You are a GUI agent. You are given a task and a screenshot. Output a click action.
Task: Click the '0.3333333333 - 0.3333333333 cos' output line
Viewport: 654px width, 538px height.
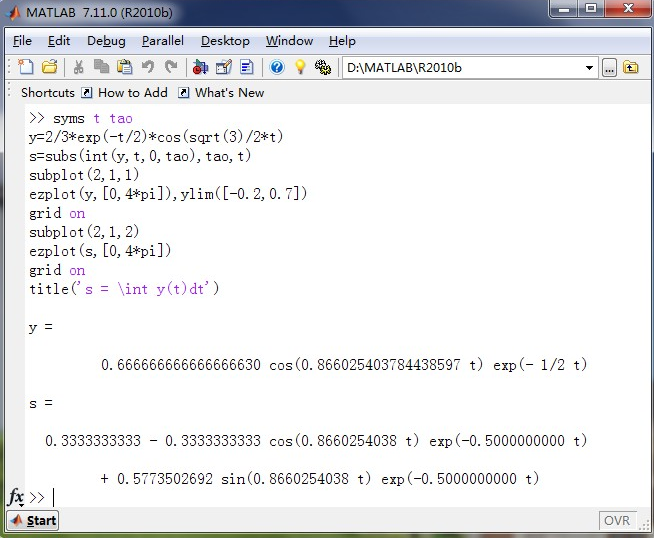pyautogui.click(x=316, y=441)
